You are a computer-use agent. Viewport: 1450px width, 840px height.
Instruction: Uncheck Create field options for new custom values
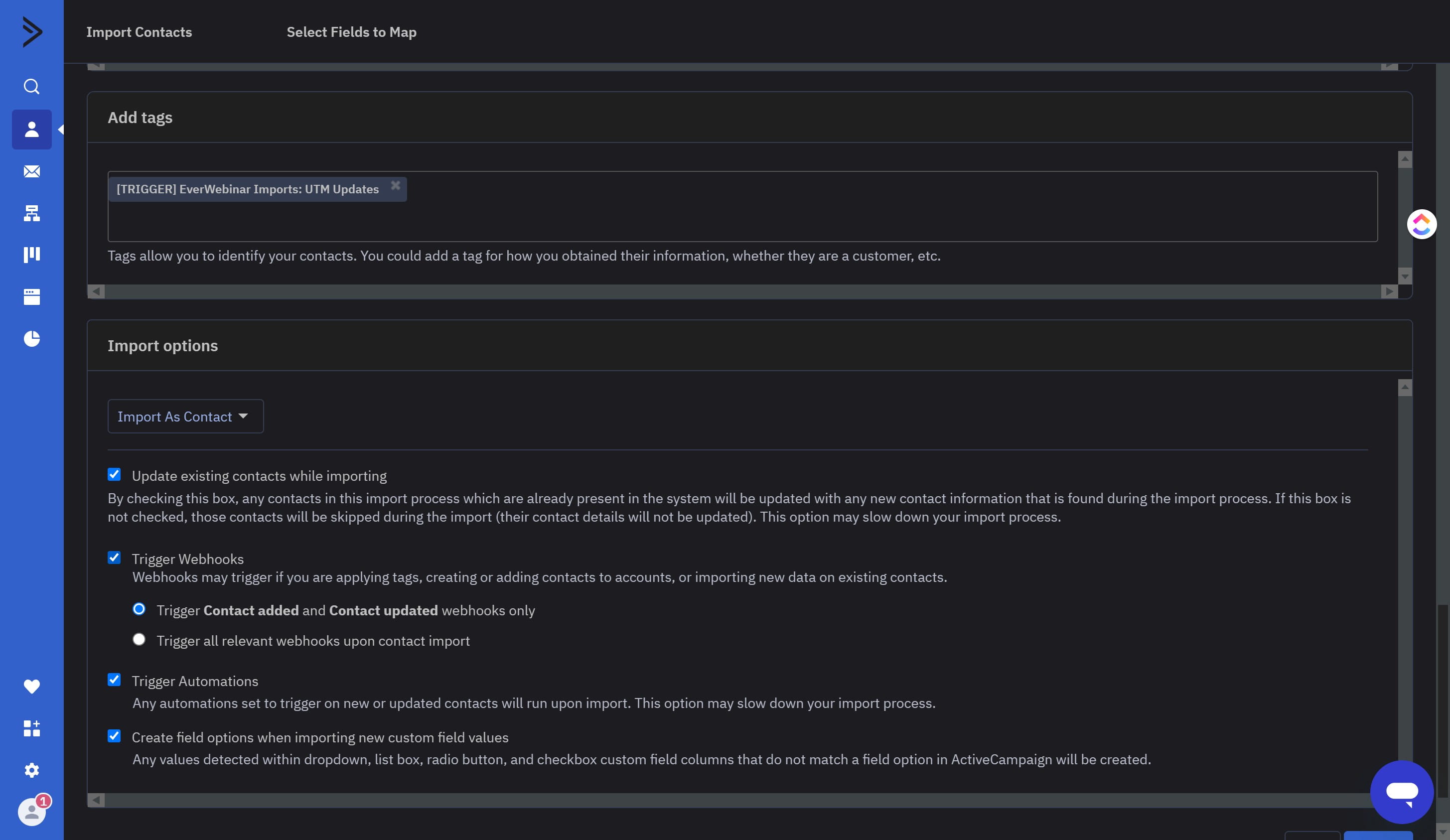[x=114, y=736]
